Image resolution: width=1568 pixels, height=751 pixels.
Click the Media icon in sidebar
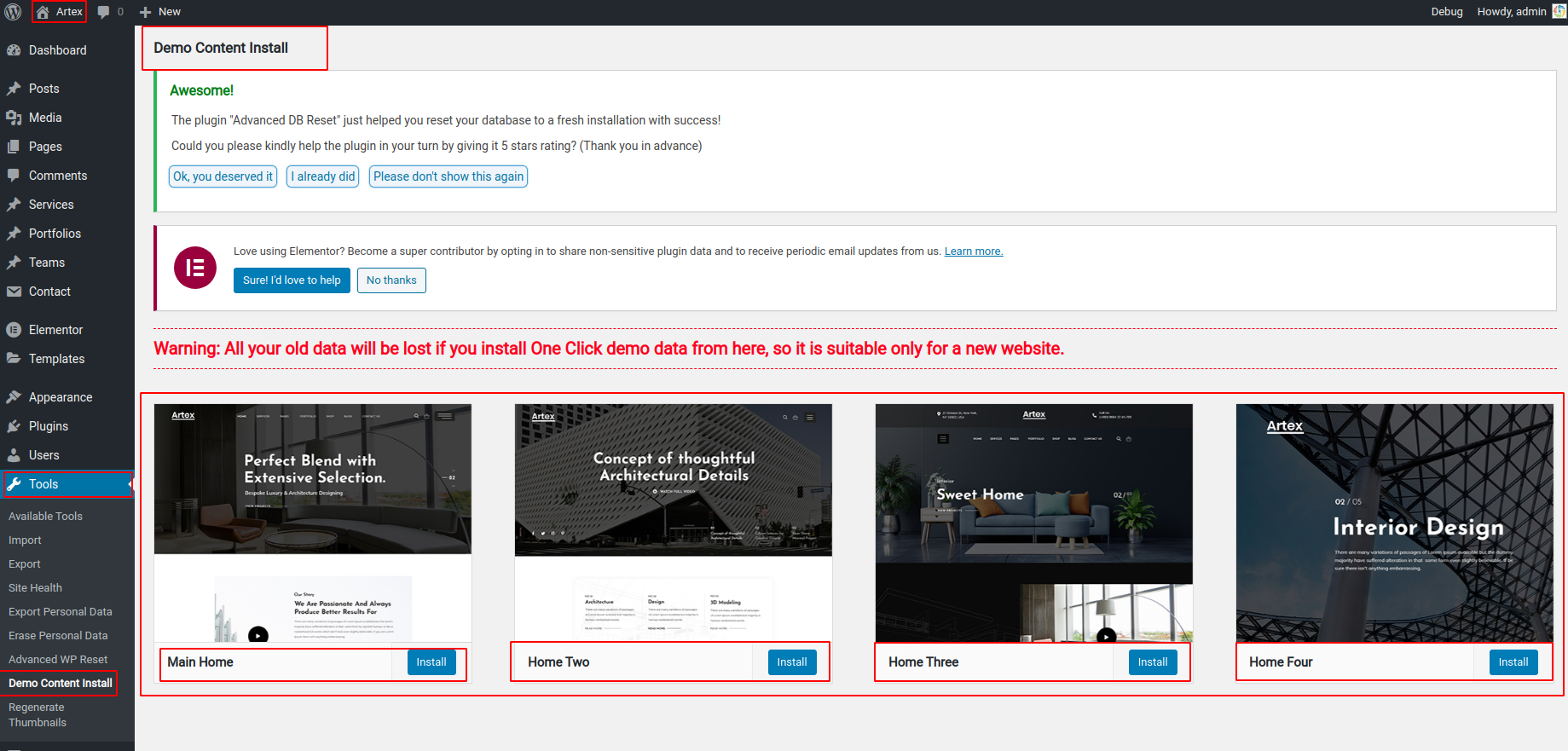14,118
